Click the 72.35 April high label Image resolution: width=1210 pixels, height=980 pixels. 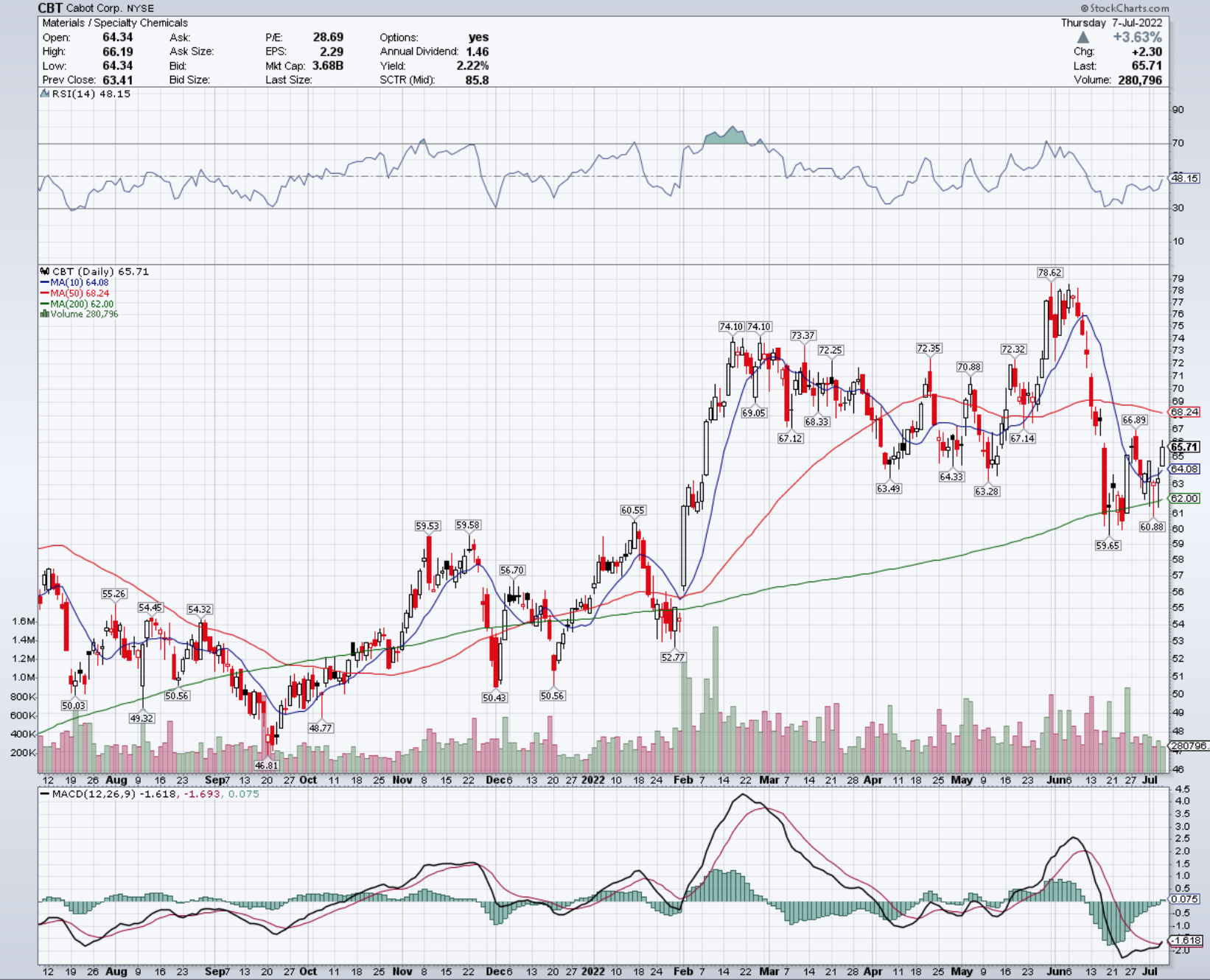pyautogui.click(x=929, y=349)
